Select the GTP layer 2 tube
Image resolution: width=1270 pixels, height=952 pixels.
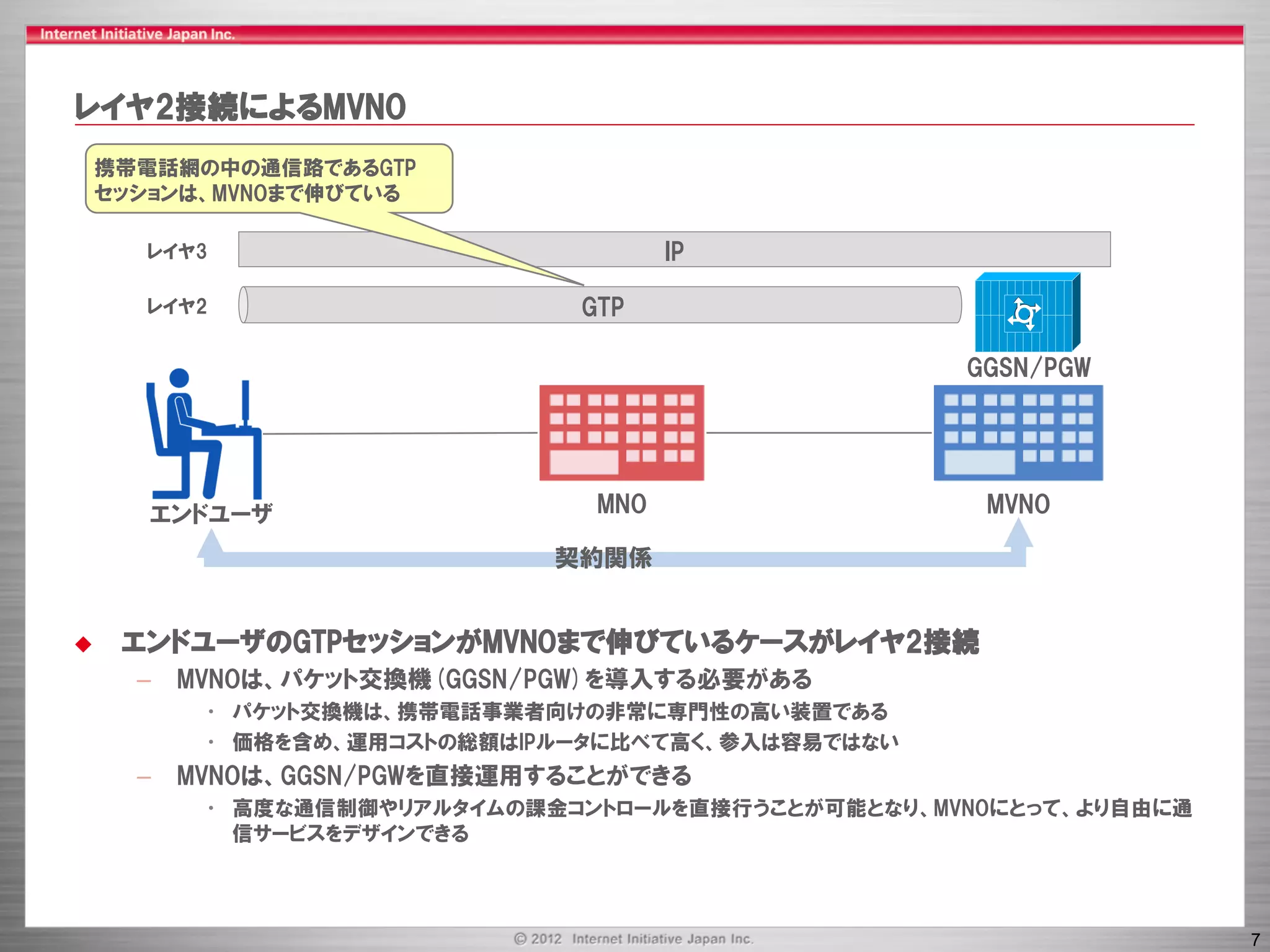pos(600,305)
